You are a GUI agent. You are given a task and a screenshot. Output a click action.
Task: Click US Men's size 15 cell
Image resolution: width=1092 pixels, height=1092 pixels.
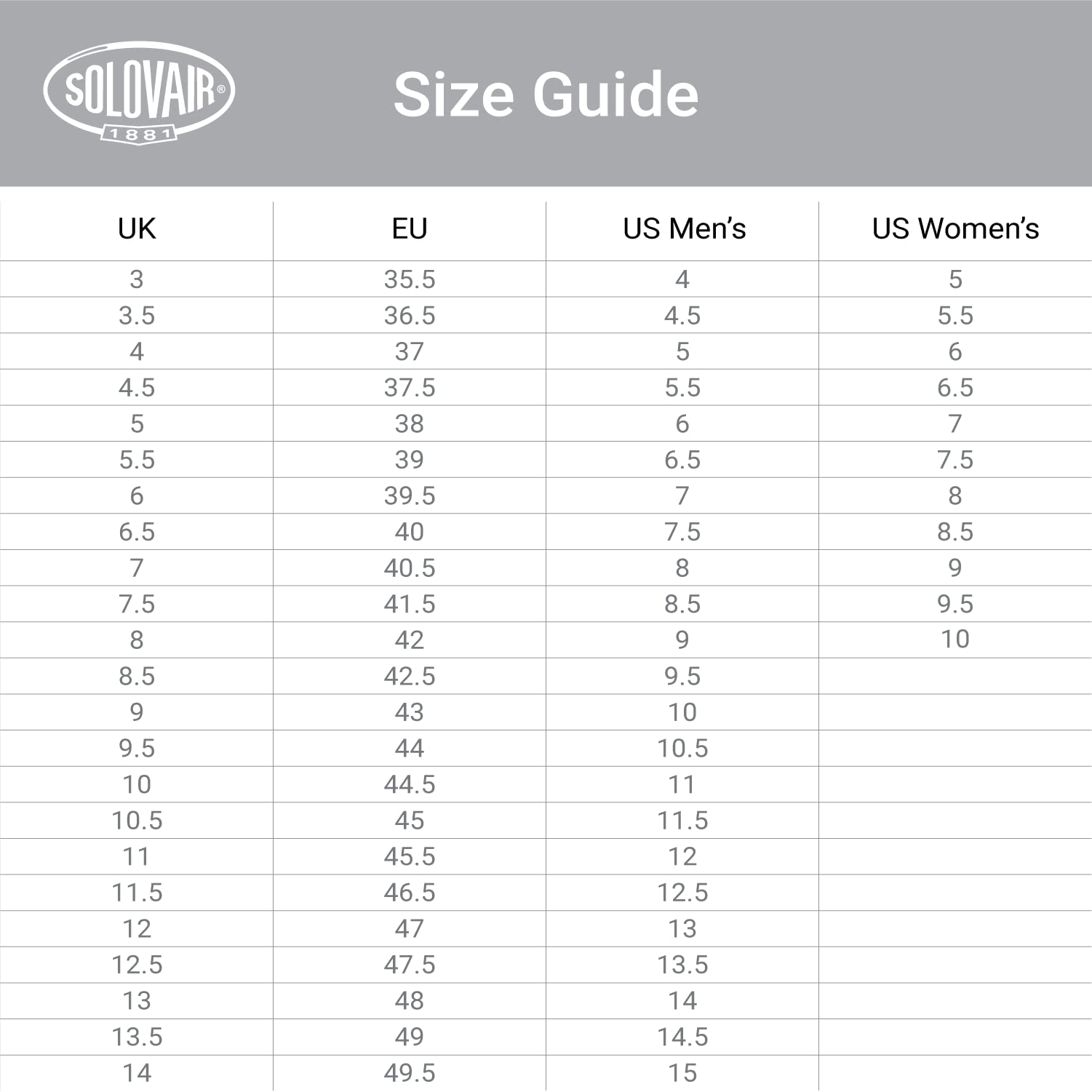coord(682,1072)
